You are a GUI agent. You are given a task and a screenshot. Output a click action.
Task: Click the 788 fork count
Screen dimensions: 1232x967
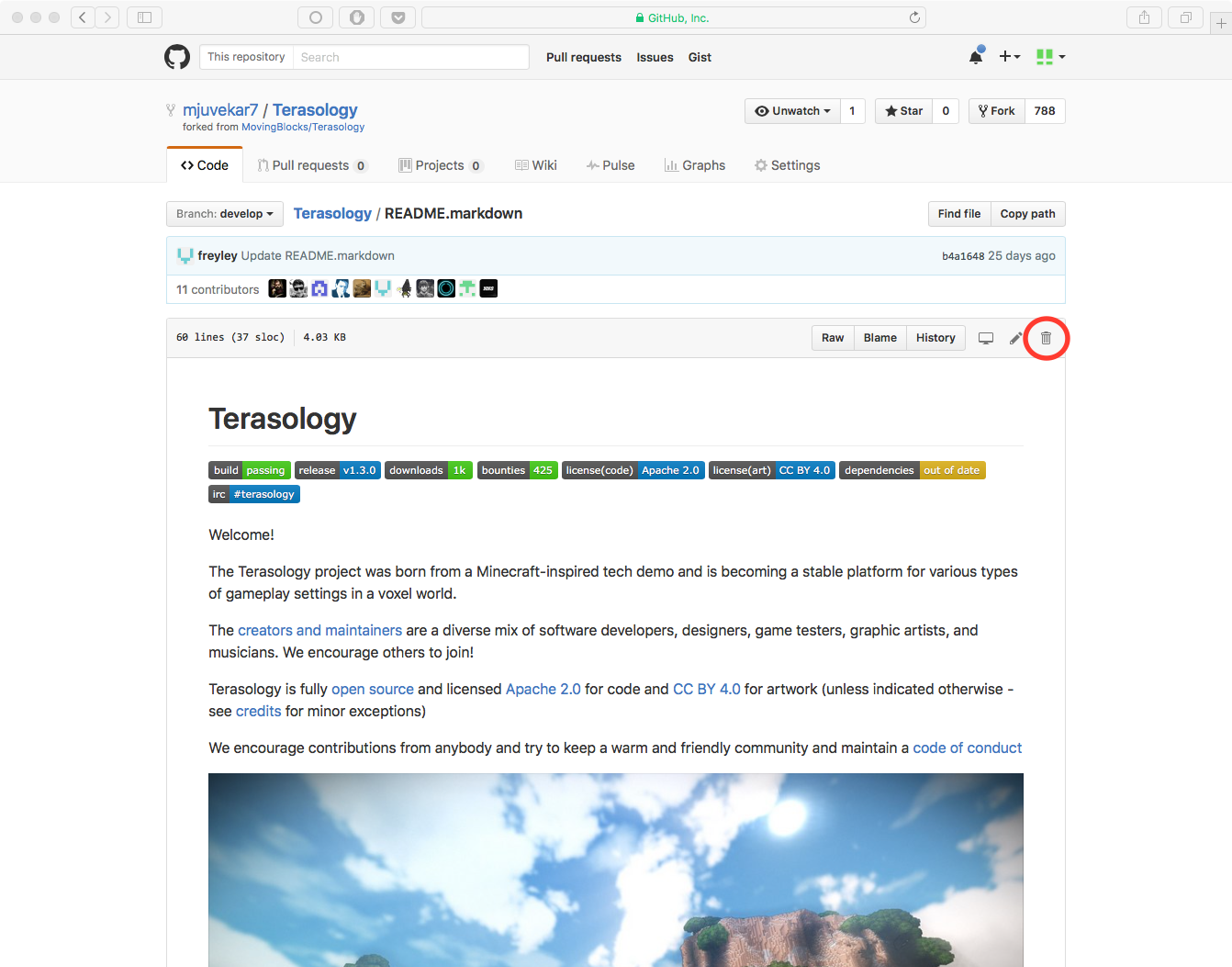(1045, 111)
